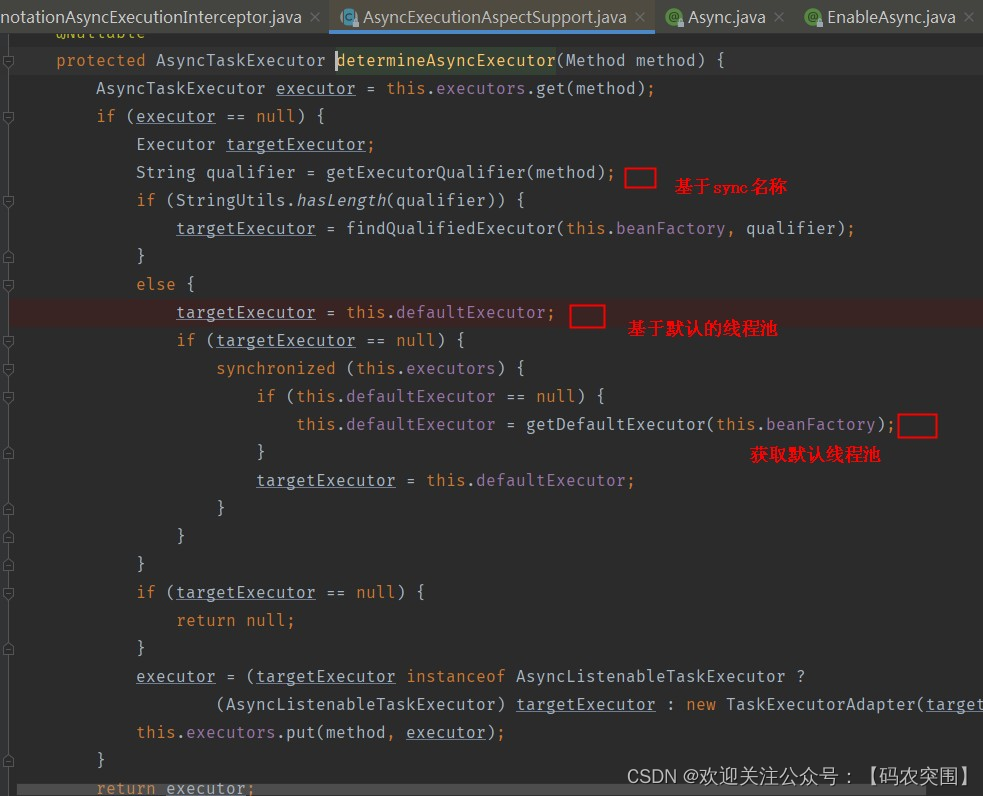
Task: Open the EnableAsync.java tab
Action: pyautogui.click(x=891, y=18)
